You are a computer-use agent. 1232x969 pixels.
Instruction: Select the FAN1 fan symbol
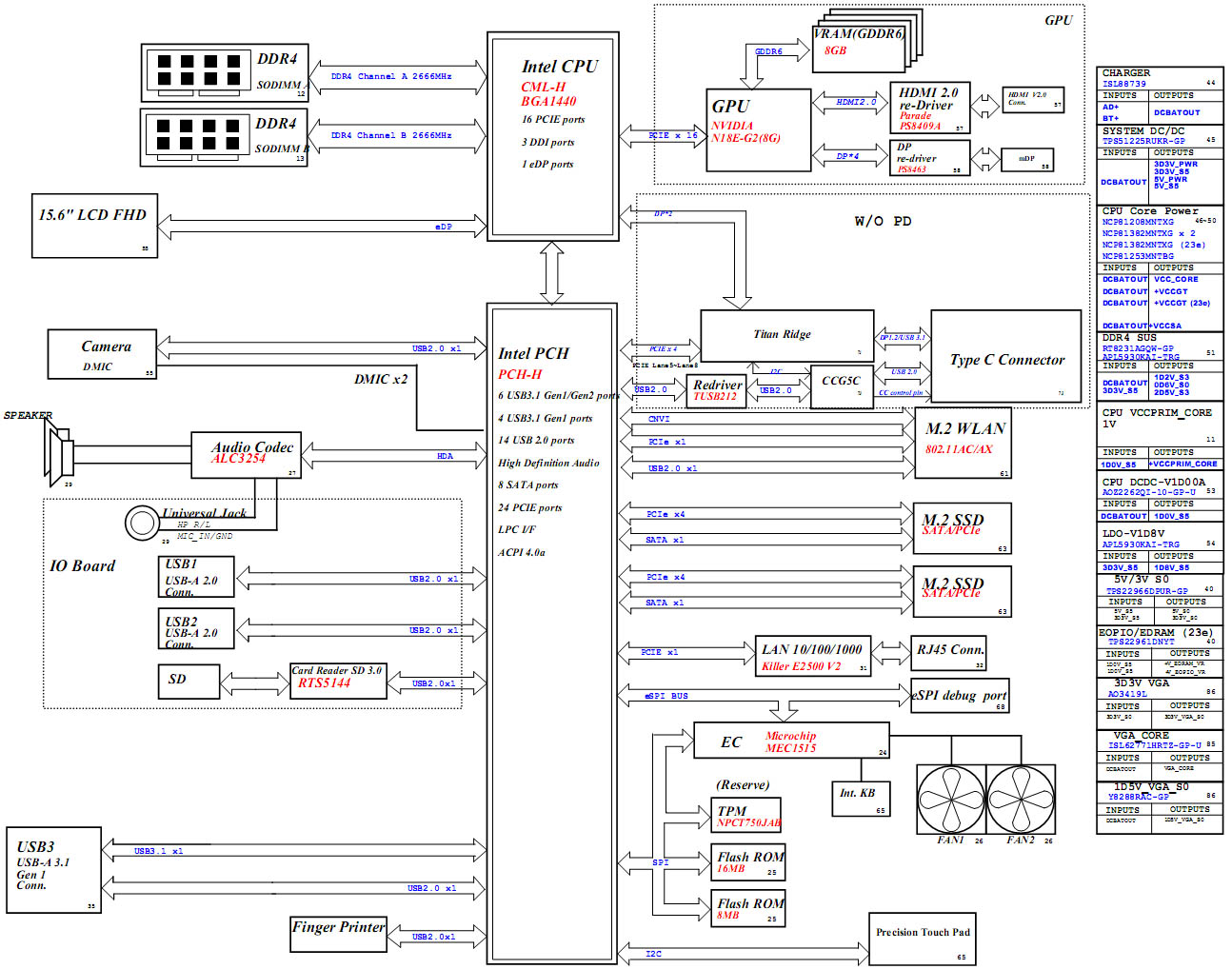(x=950, y=798)
